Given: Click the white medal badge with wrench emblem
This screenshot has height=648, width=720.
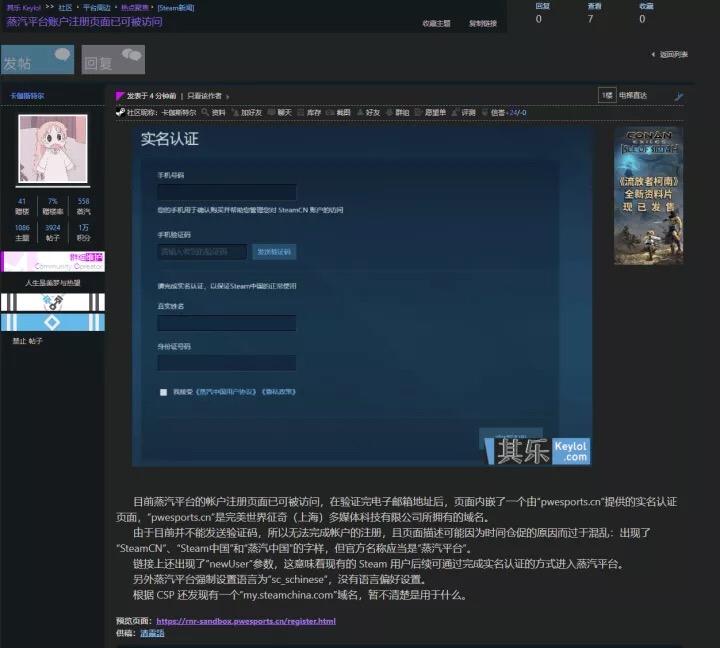Looking at the screenshot, I should click(x=53, y=302).
